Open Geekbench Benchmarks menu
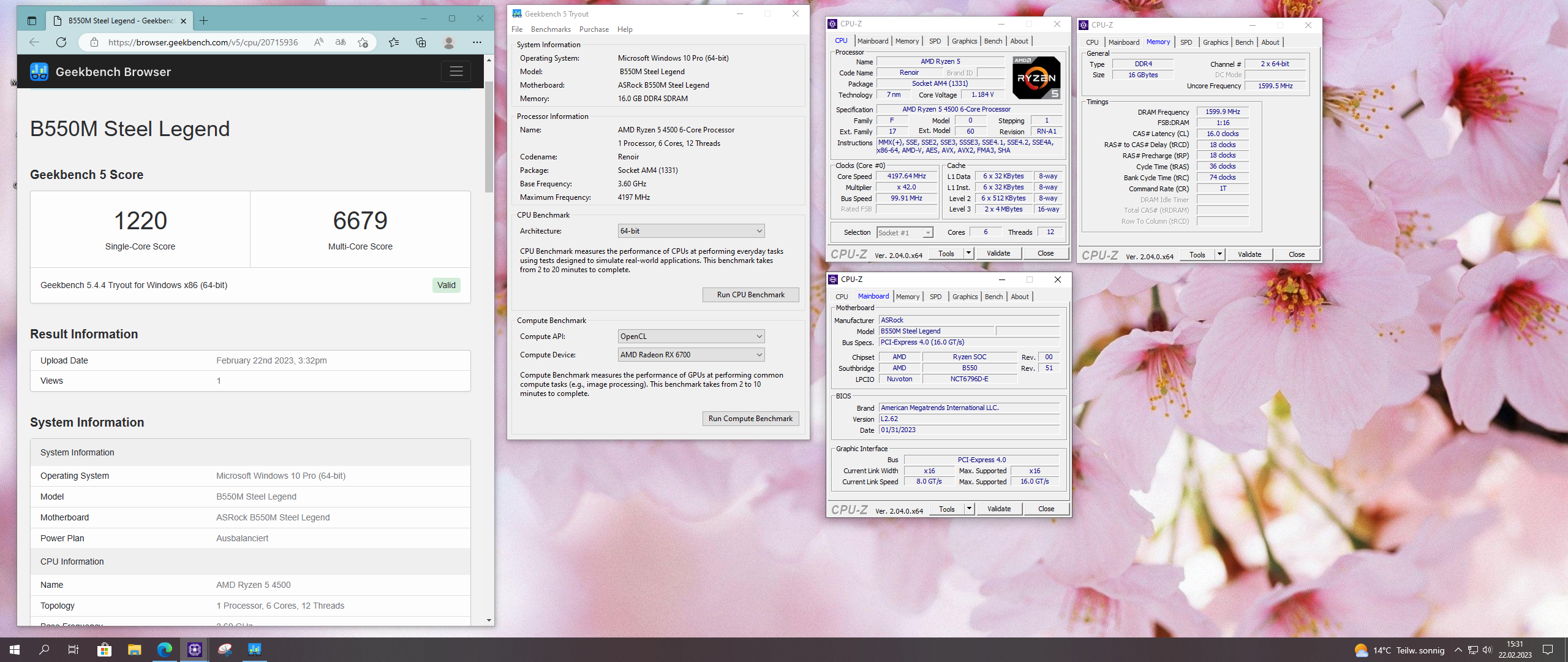This screenshot has height=662, width=1568. pyautogui.click(x=551, y=29)
